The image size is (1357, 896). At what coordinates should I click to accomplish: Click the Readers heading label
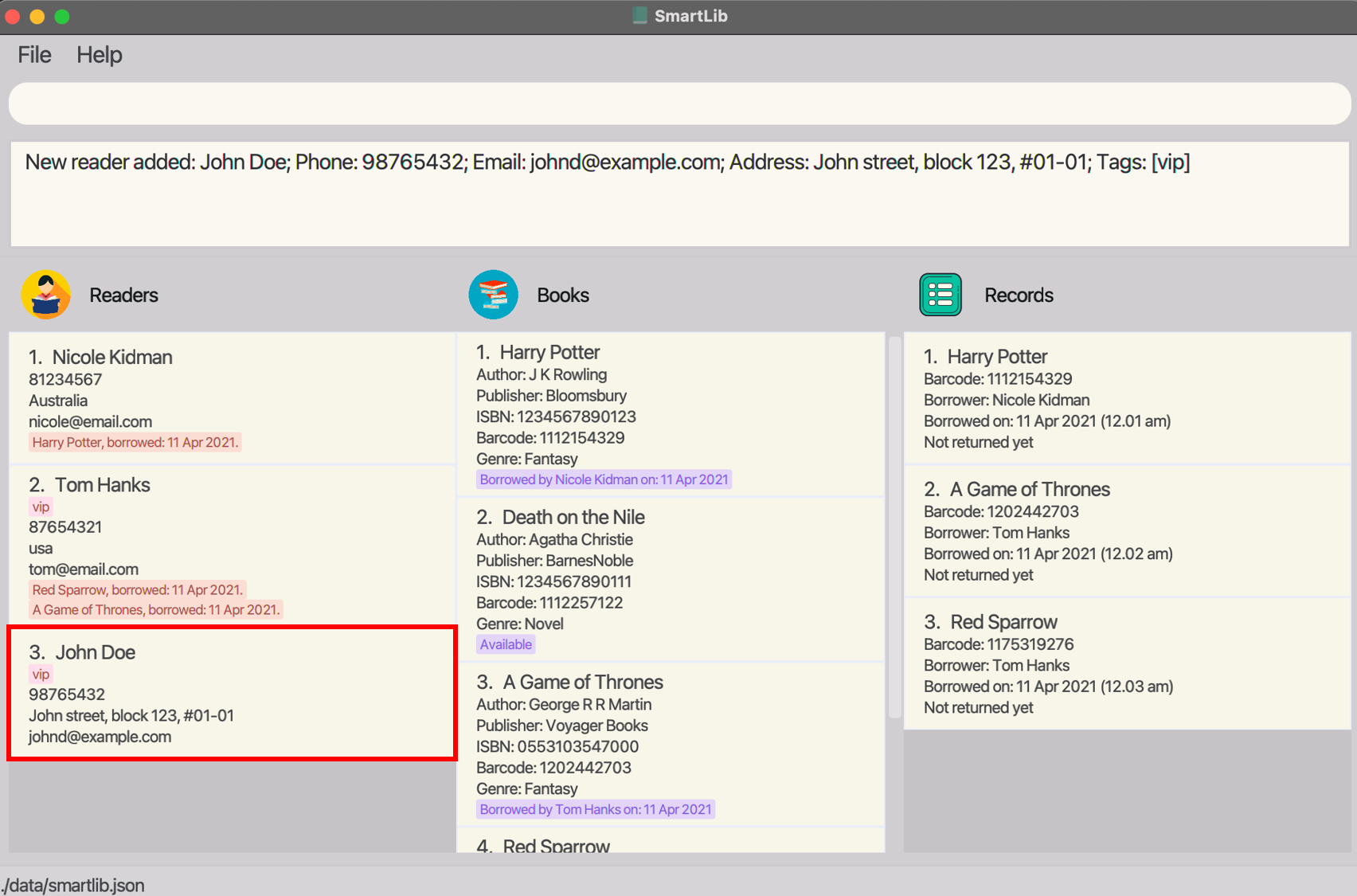click(x=123, y=295)
